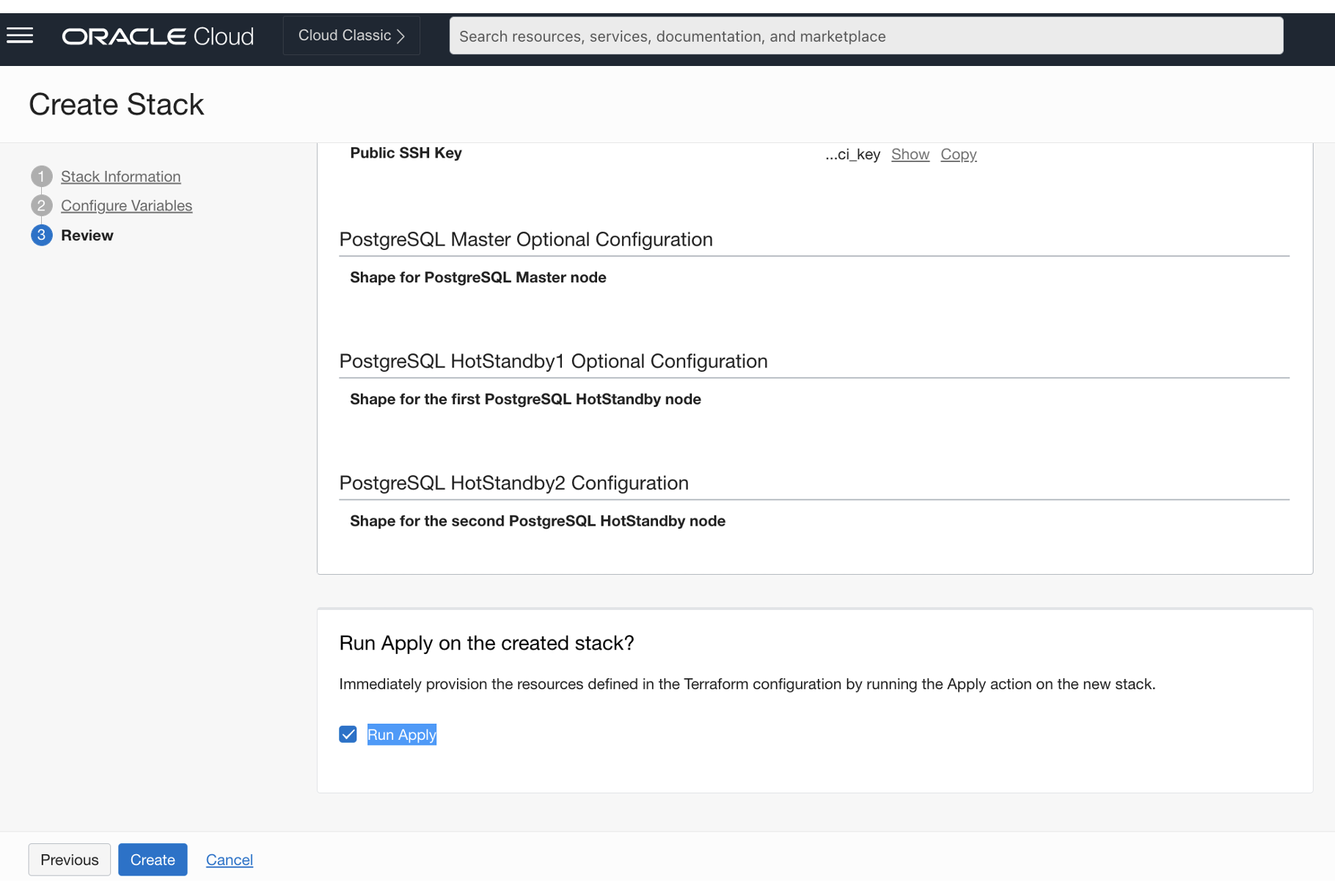The image size is (1335, 896).
Task: Click the Previous button
Action: click(70, 859)
